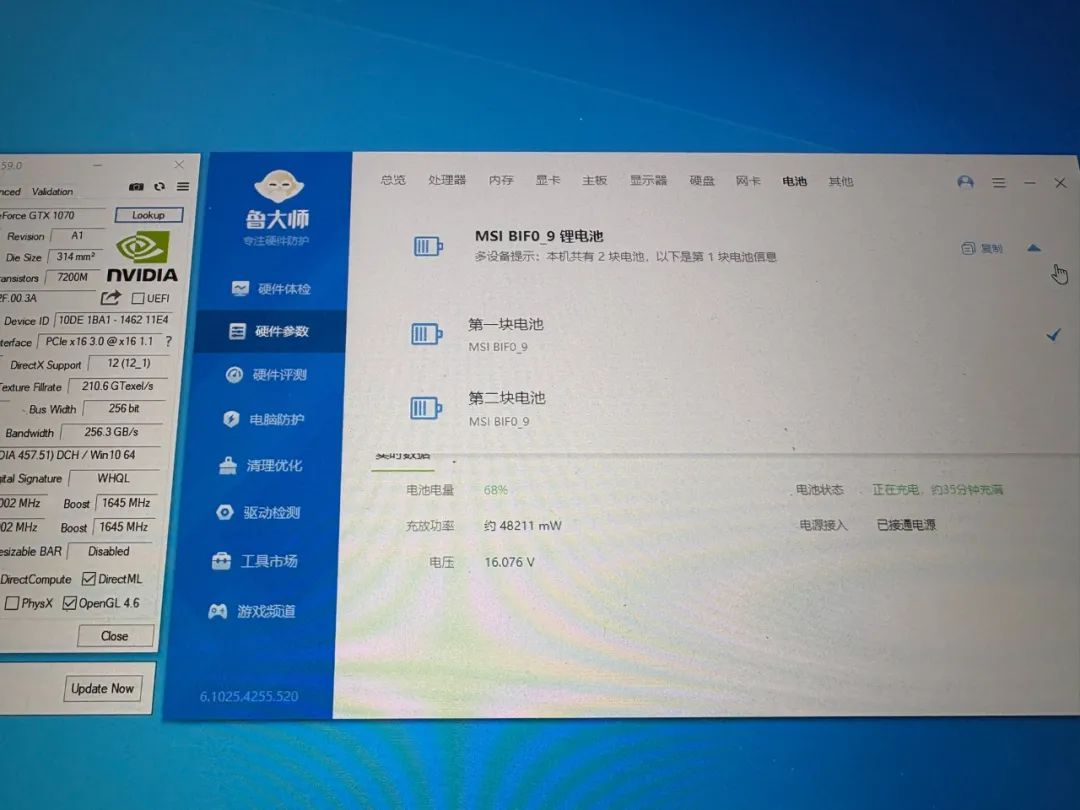This screenshot has height=810, width=1080.
Task: Collapse the battery list dropdown arrow
Action: click(x=1034, y=248)
